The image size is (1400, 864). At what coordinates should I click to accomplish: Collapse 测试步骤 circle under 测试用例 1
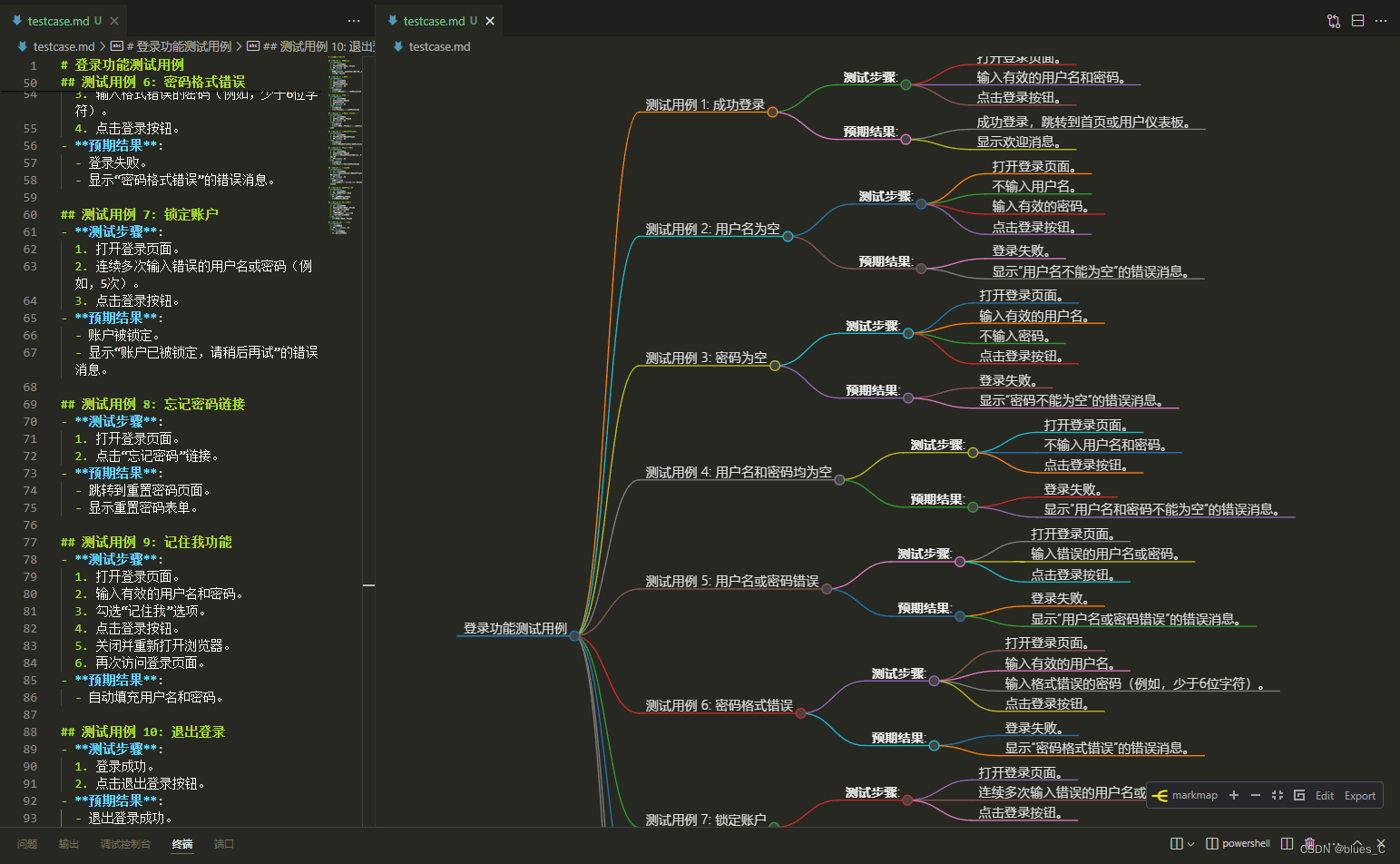(x=906, y=84)
